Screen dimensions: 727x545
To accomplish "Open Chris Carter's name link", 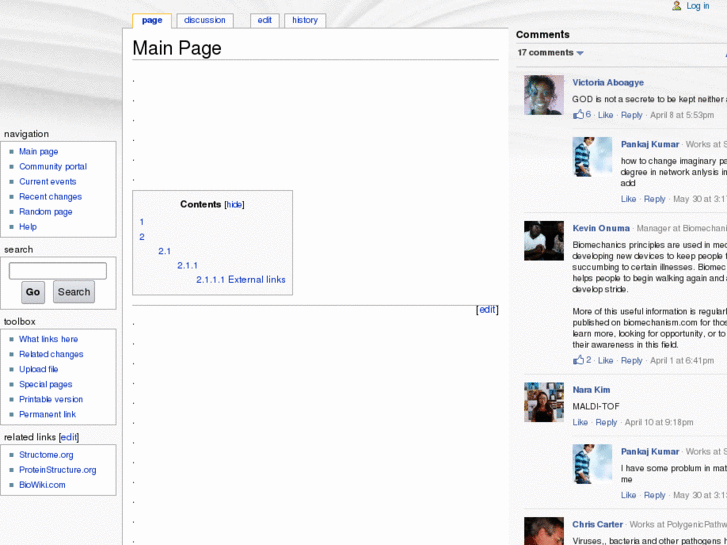I will click(597, 525).
